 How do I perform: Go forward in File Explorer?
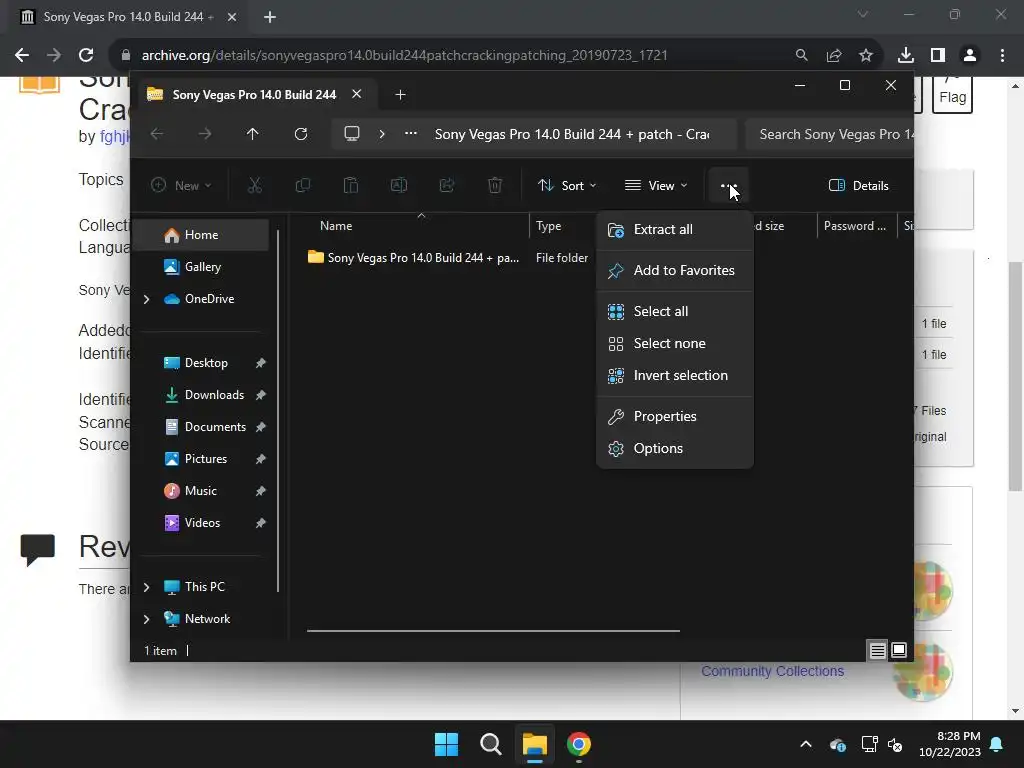[x=205, y=134]
